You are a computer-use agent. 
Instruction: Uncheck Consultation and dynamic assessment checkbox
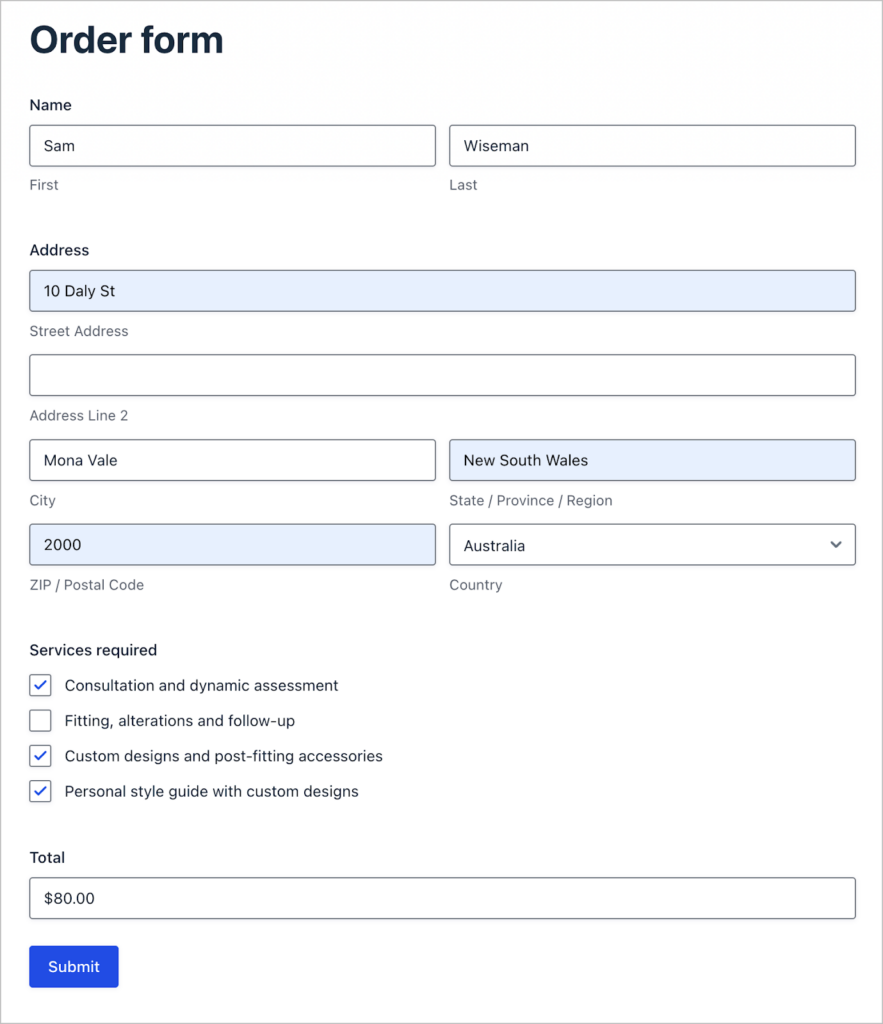(x=40, y=685)
